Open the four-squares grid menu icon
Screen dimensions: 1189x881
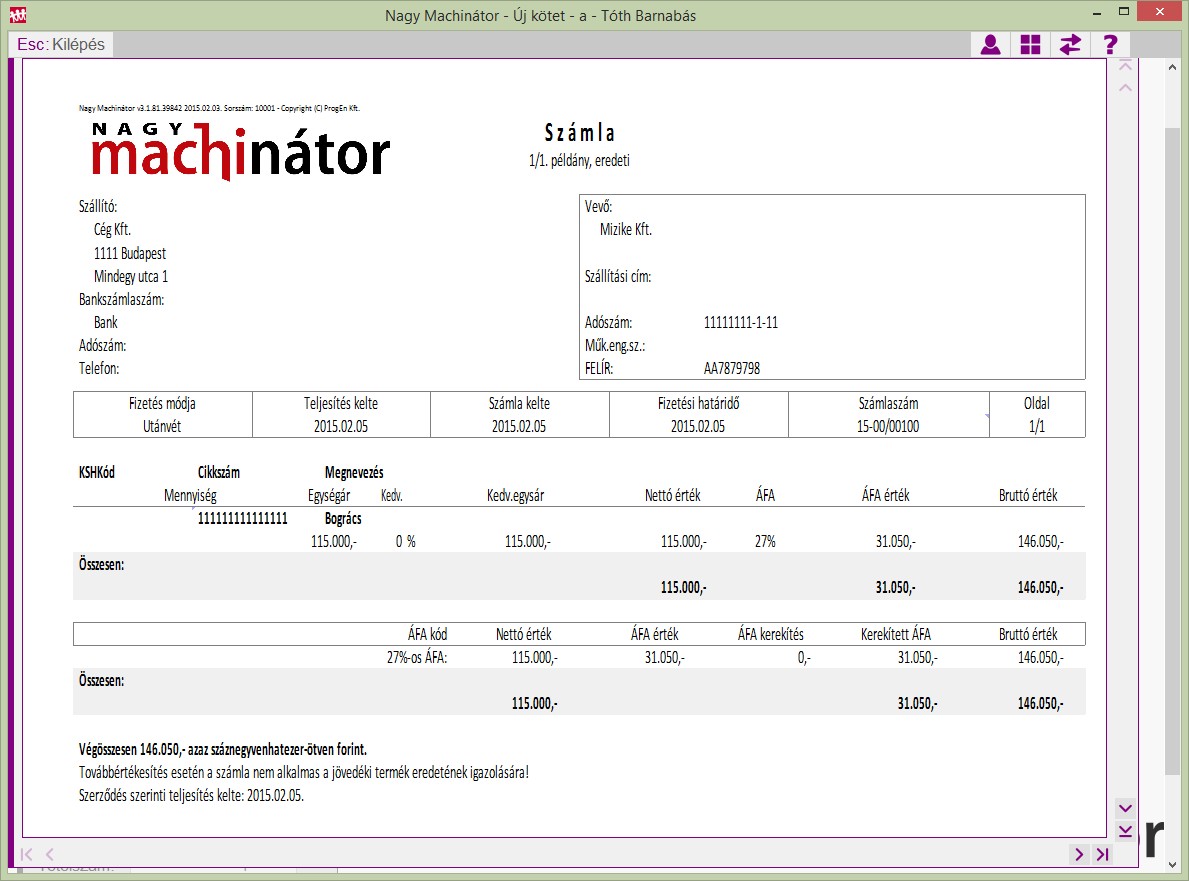pos(1030,45)
